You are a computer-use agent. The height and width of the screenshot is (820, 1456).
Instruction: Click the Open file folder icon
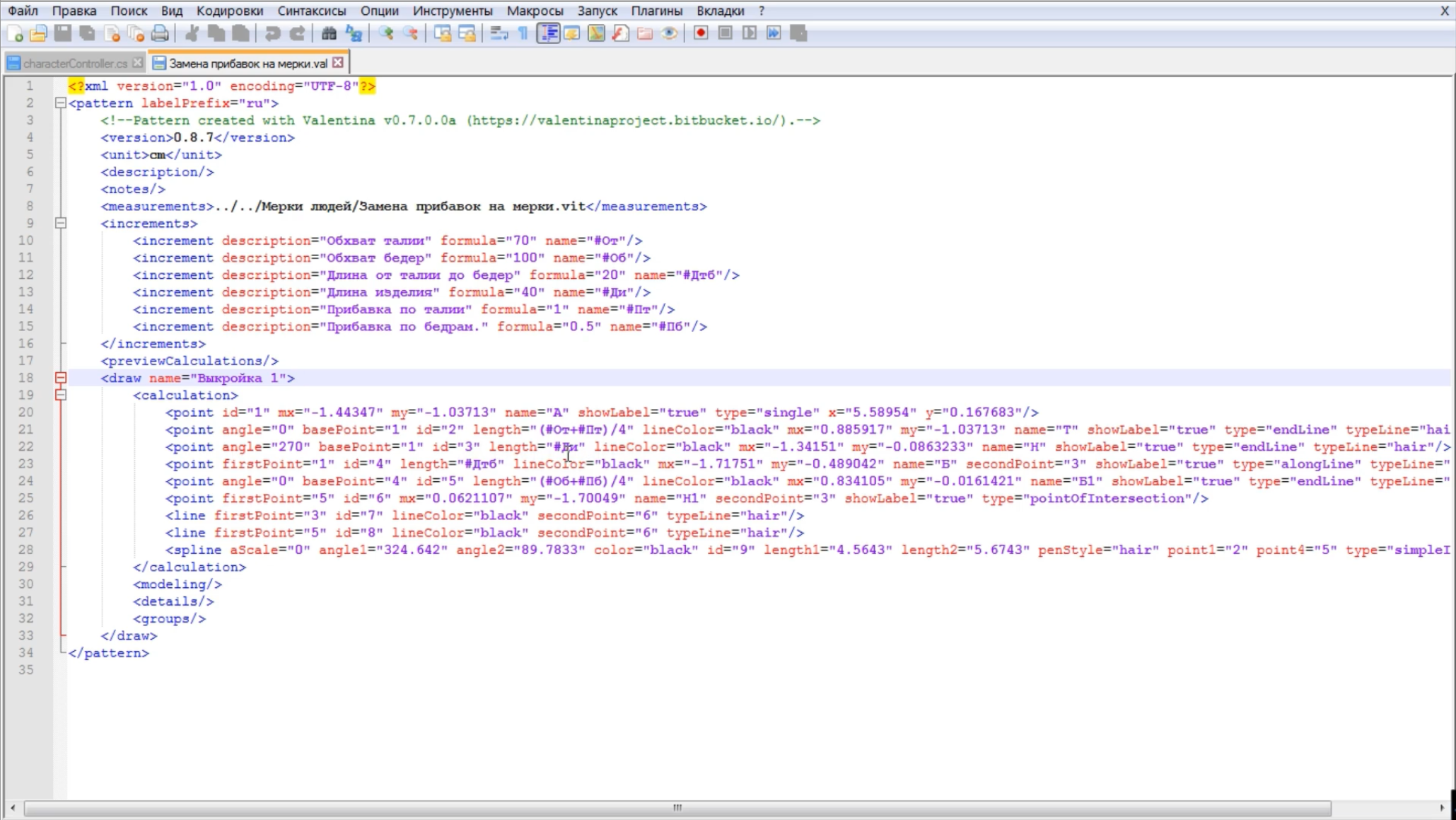38,33
